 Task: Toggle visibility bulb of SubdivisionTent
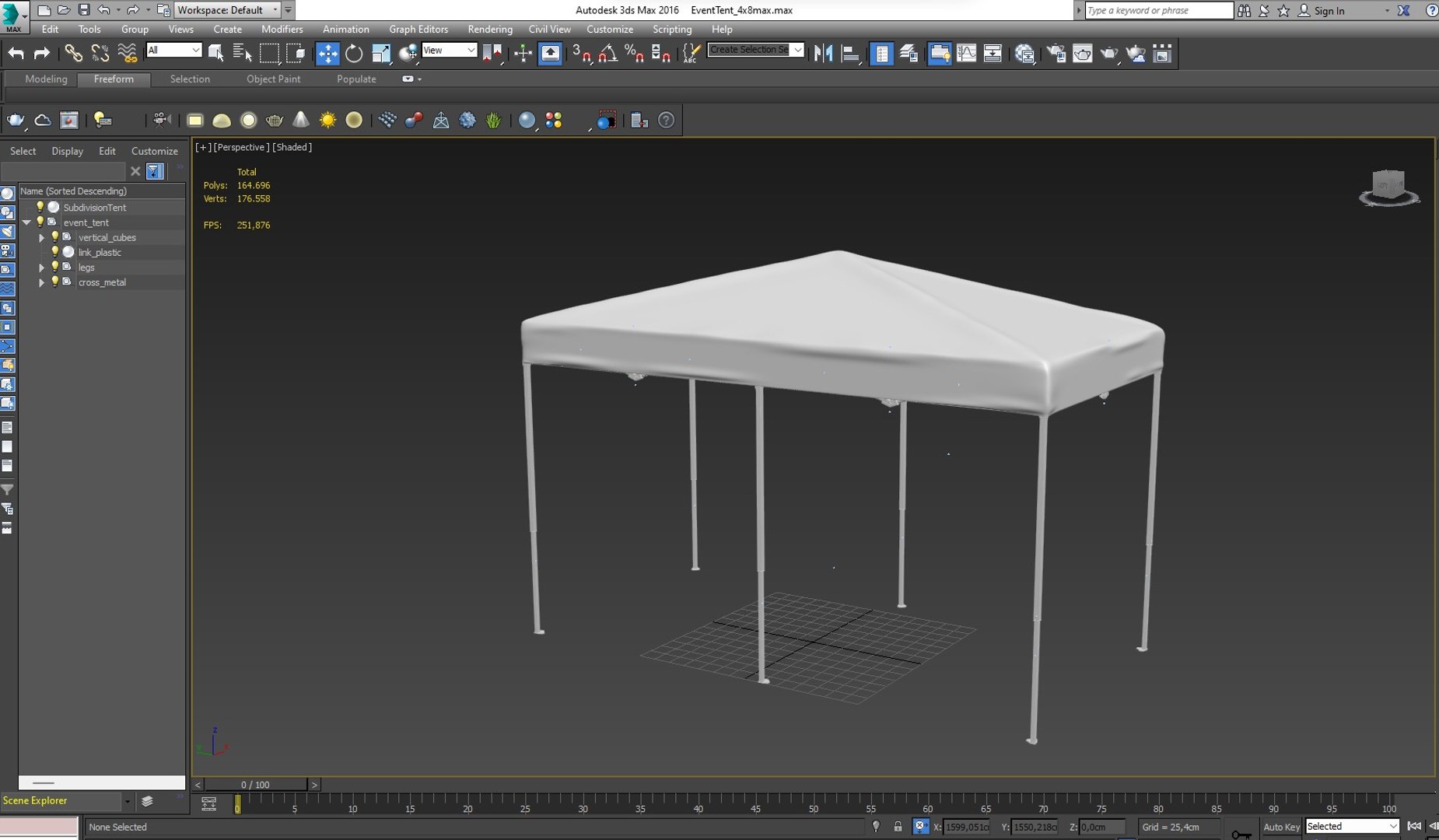tap(40, 207)
